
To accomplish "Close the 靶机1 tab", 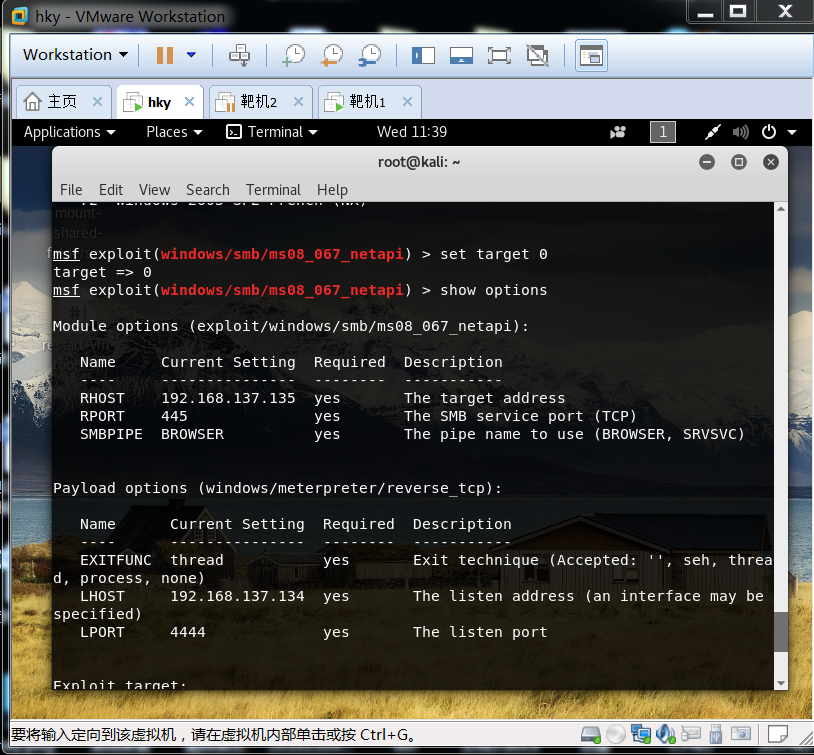I will pos(408,102).
